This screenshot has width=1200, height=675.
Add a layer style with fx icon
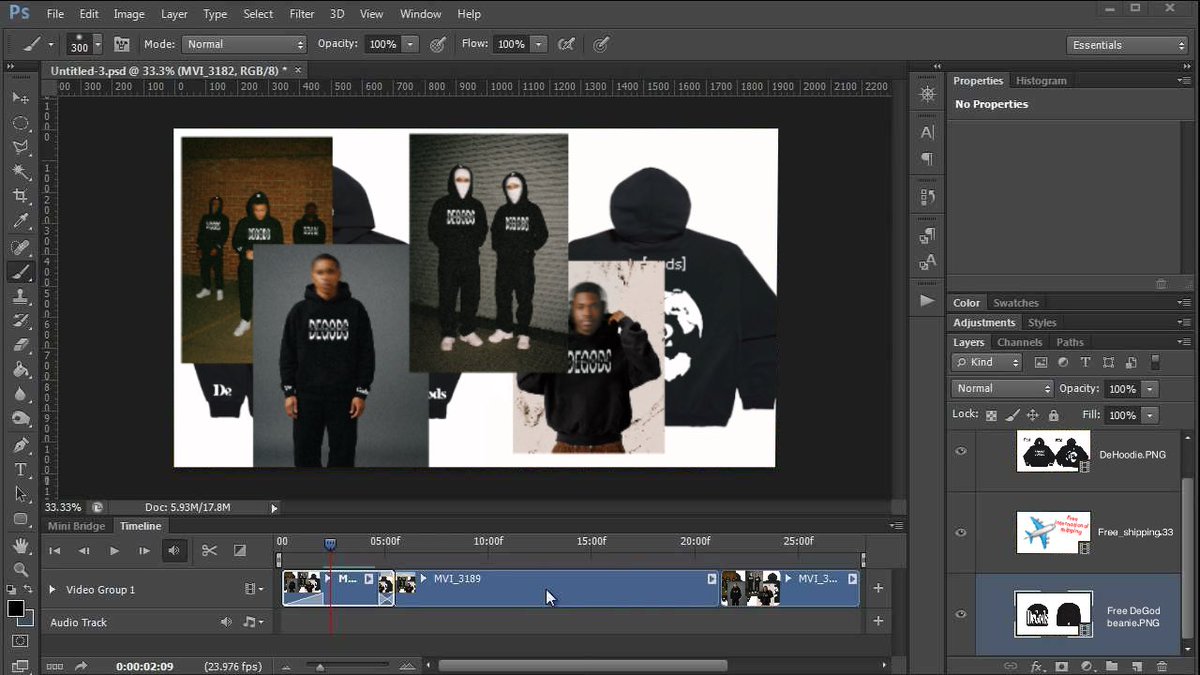1037,666
